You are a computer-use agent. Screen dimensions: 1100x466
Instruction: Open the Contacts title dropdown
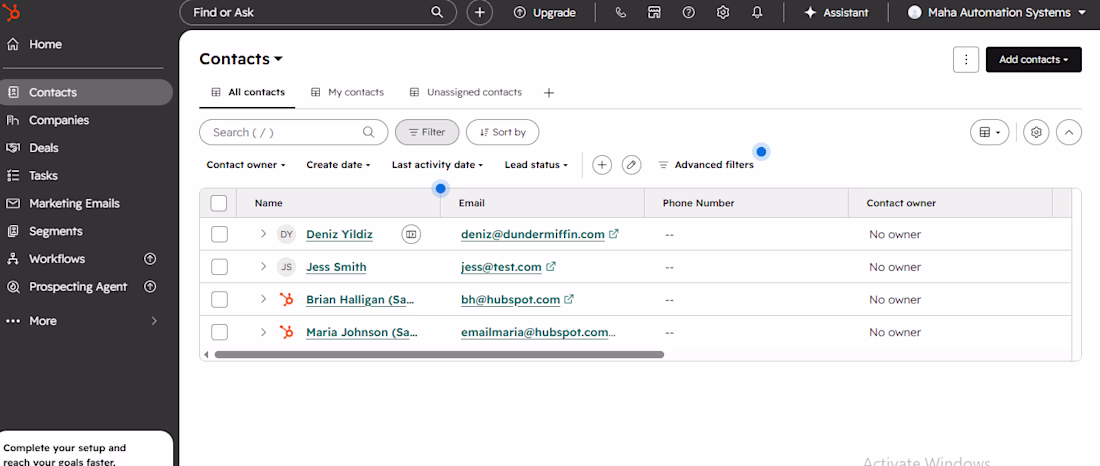(241, 59)
